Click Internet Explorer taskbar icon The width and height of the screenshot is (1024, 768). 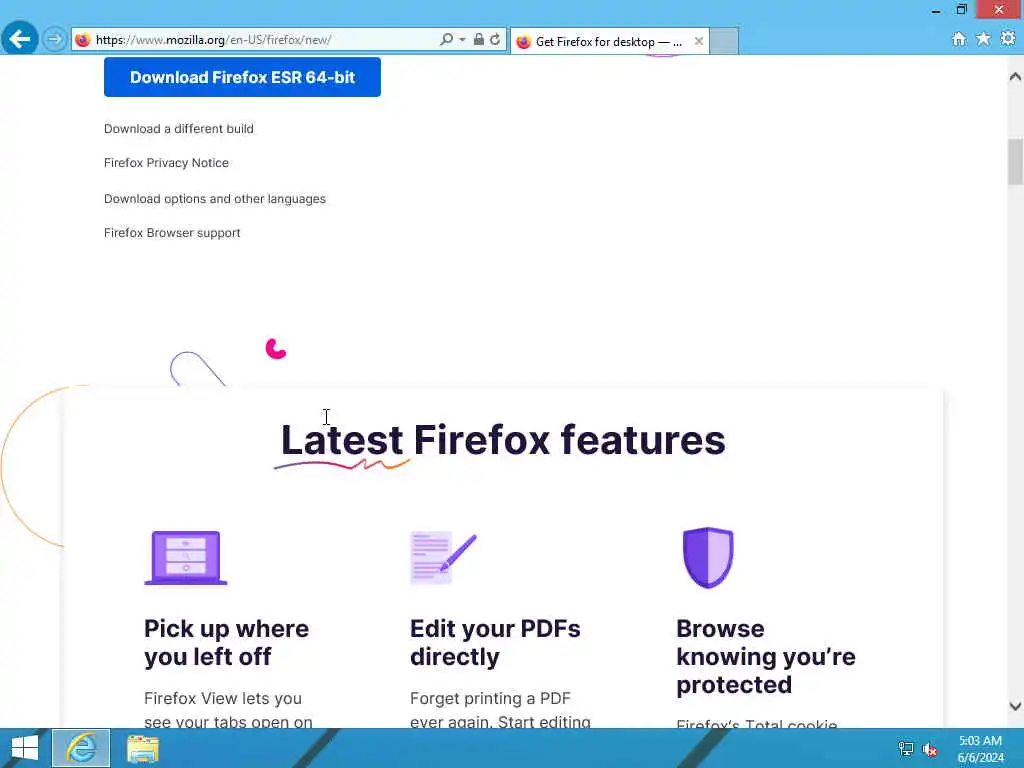81,748
